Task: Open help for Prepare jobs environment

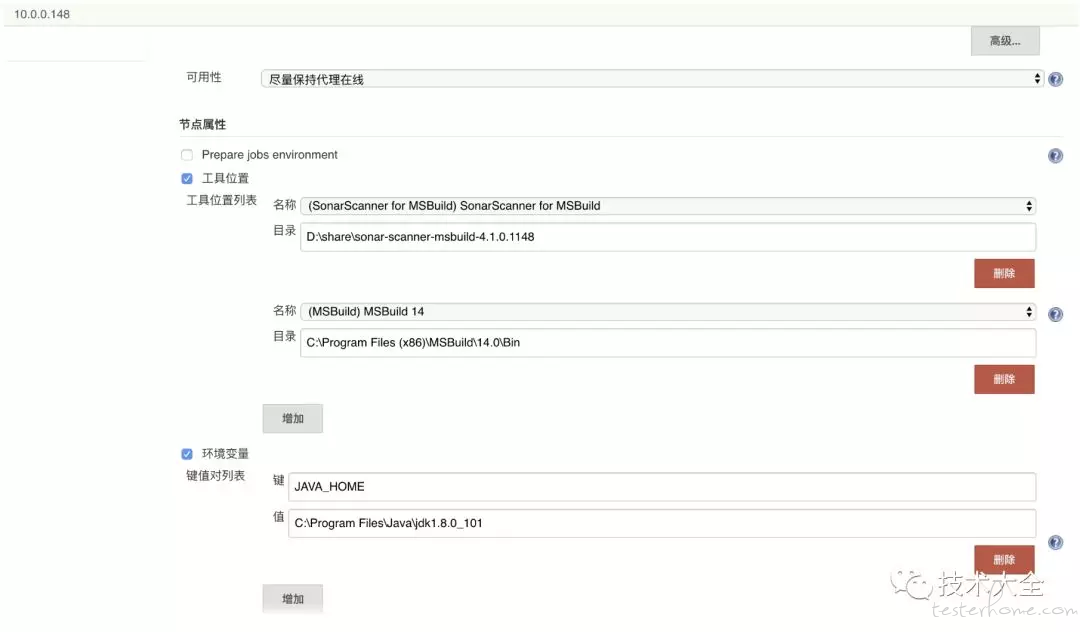Action: 1055,156
